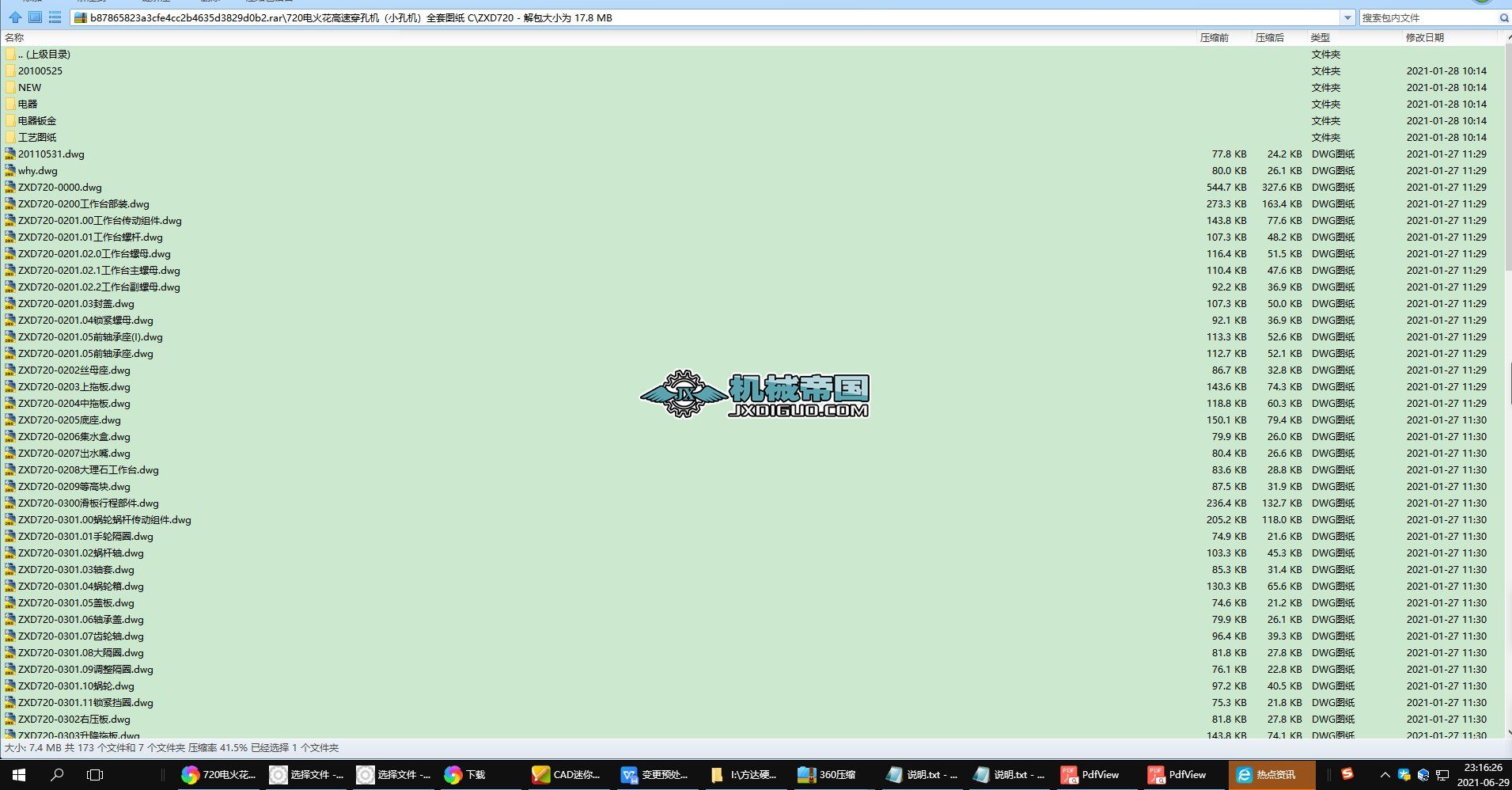
Task: Switch to thumbnail view with the view icon
Action: coord(34,17)
